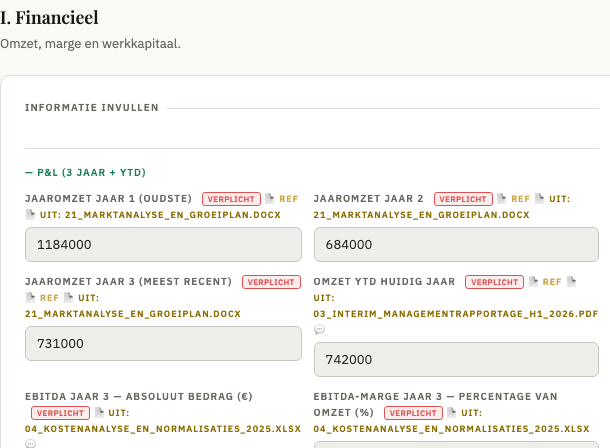The image size is (610, 448).
Task: Click Jaaromzet Jaar 3 field with 731000
Action: pos(163,343)
